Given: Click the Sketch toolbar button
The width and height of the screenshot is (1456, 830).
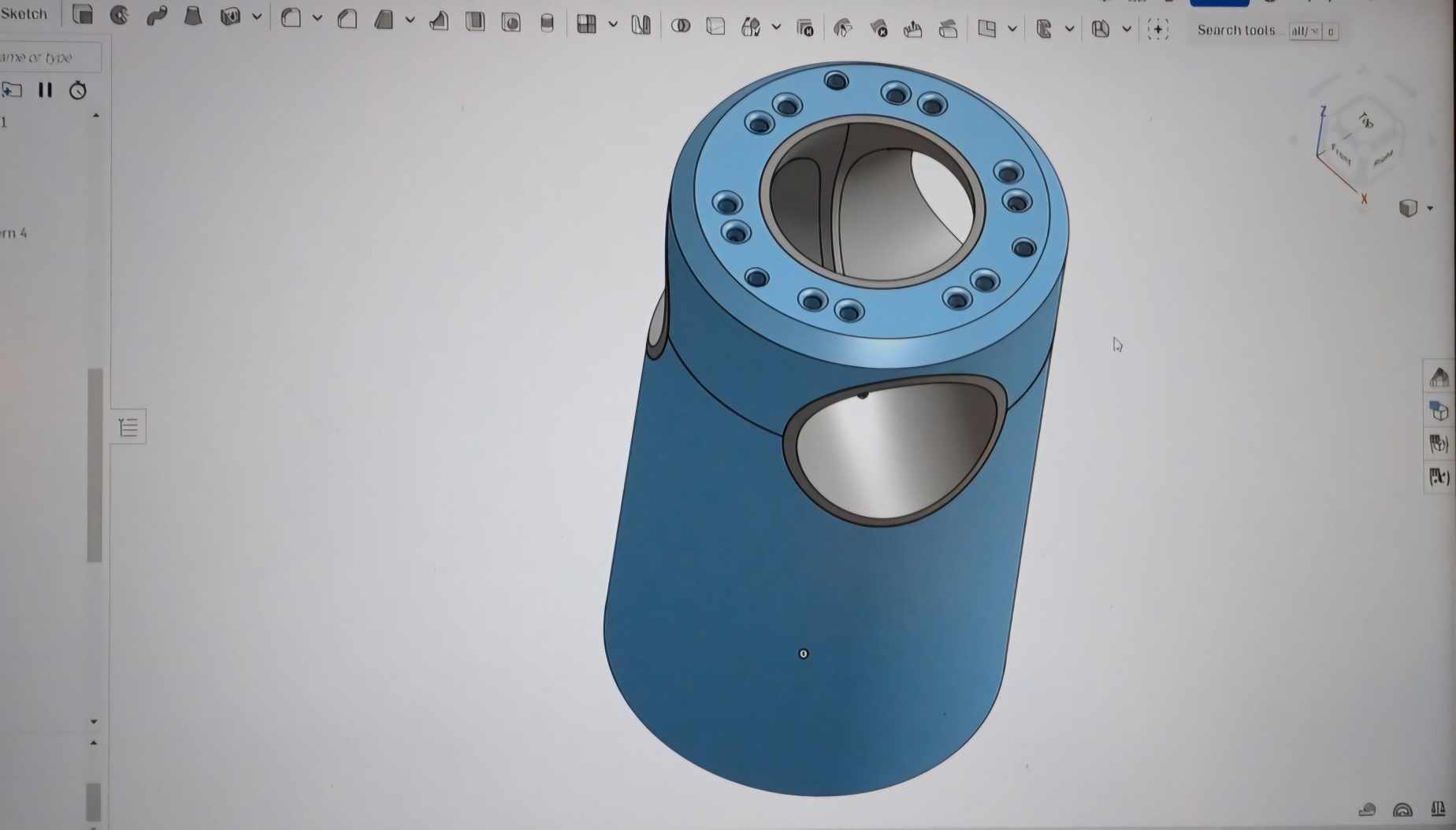Looking at the screenshot, I should [x=24, y=13].
